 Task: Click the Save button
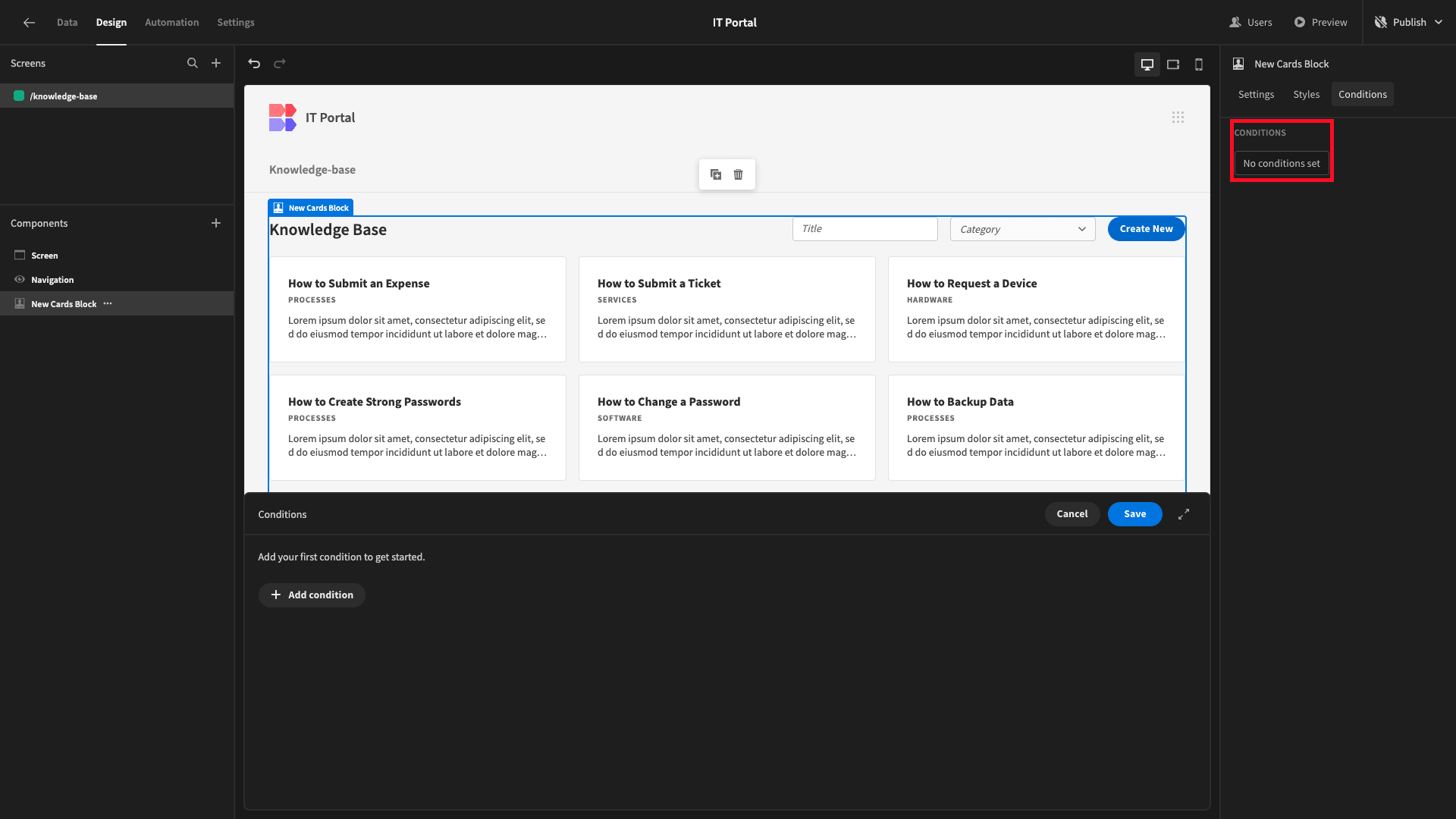pyautogui.click(x=1135, y=513)
